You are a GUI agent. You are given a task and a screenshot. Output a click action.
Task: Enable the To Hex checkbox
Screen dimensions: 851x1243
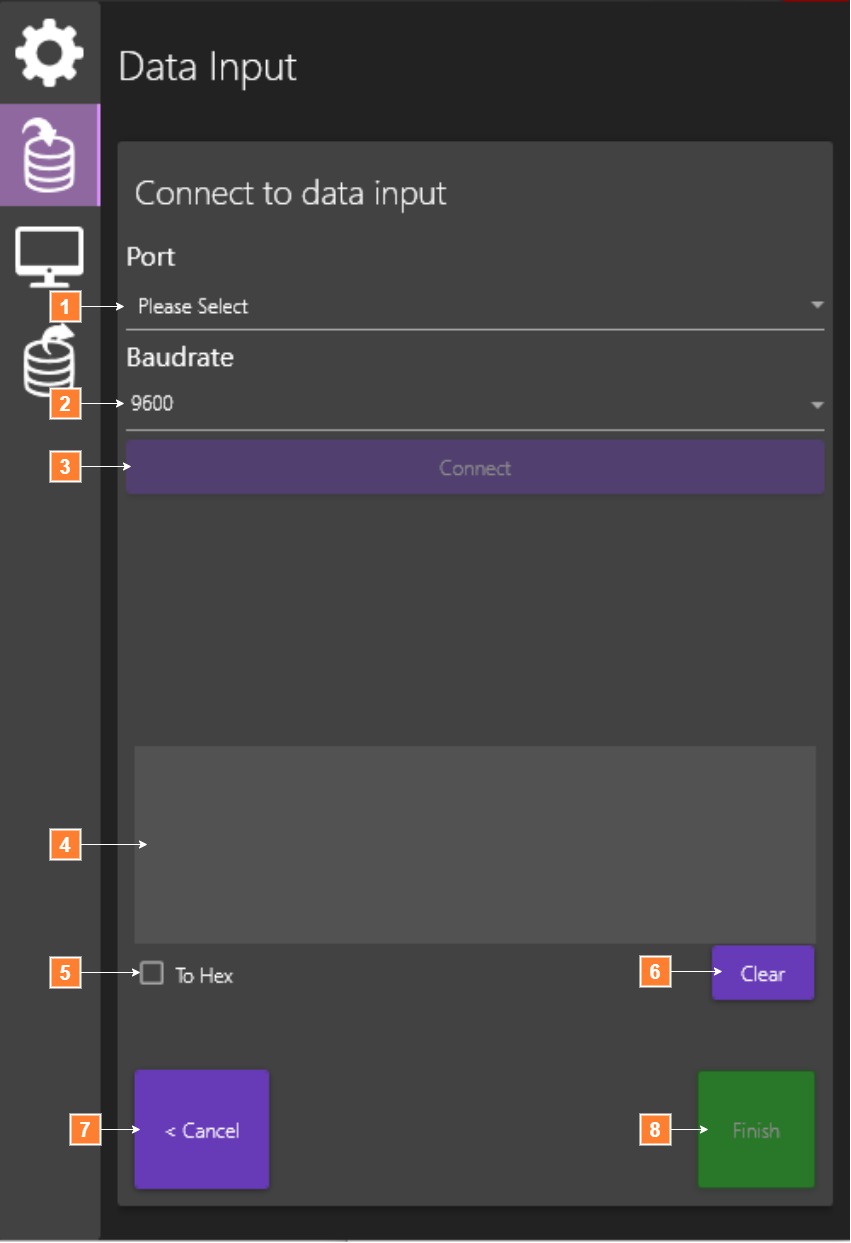coord(152,973)
